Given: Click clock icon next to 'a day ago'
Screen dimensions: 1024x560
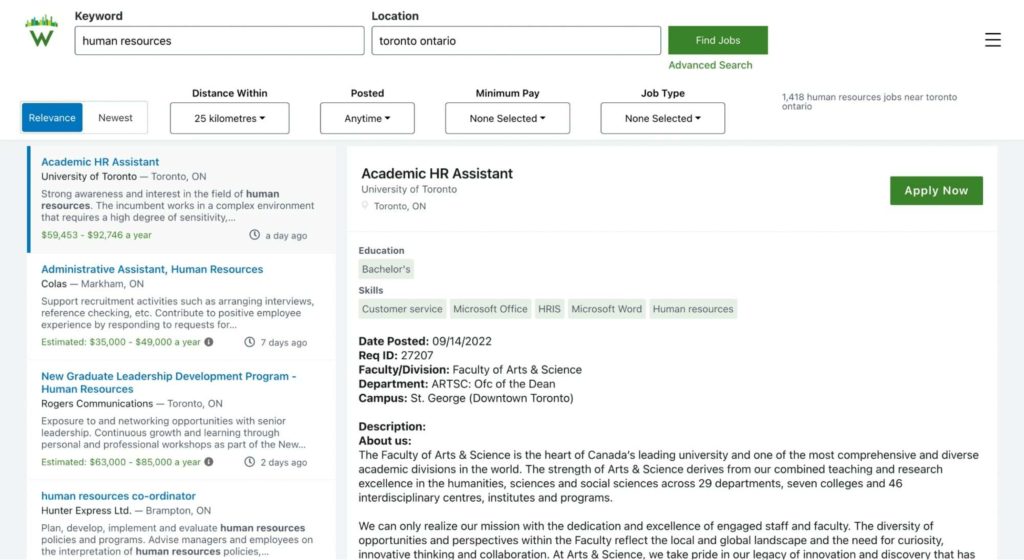Looking at the screenshot, I should click(x=255, y=235).
